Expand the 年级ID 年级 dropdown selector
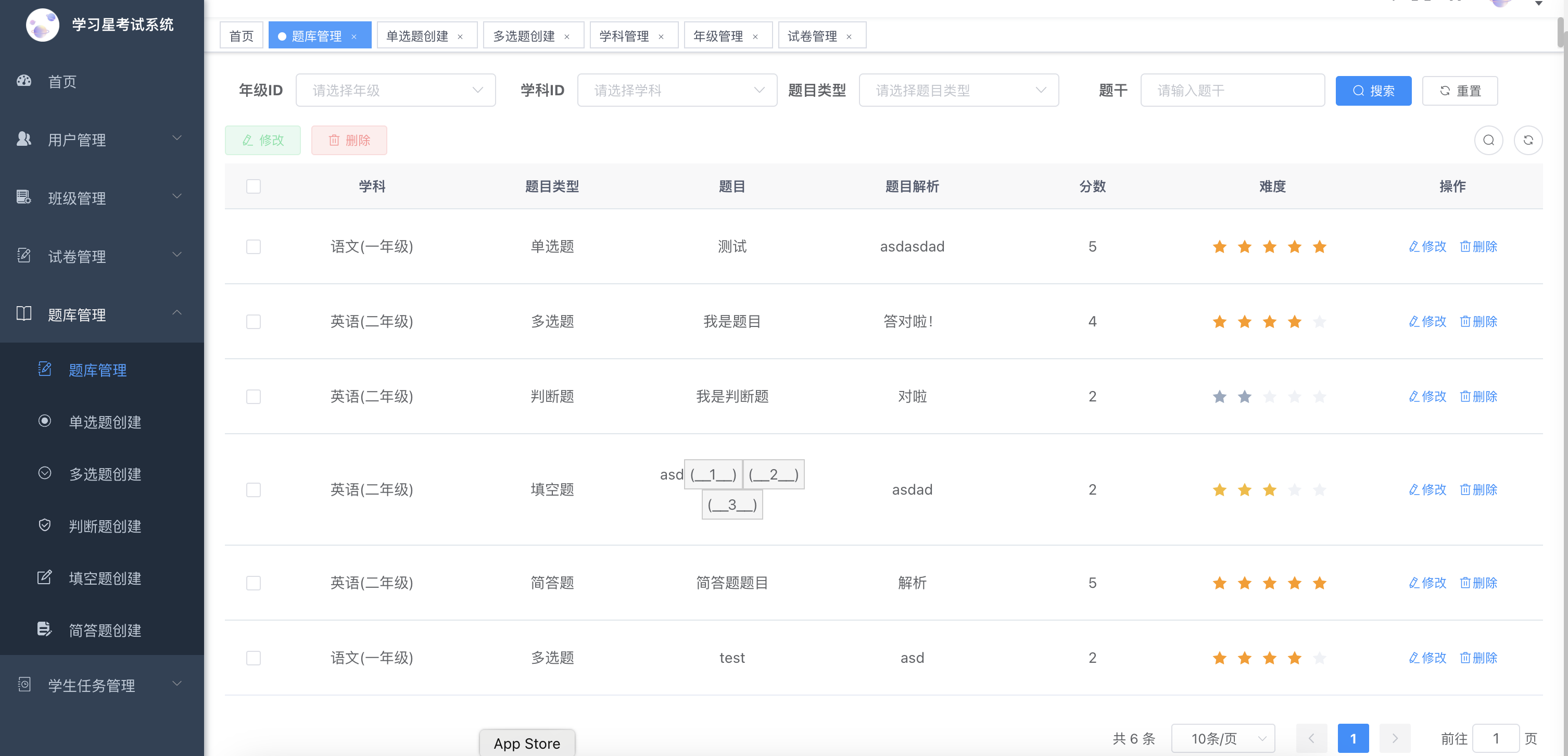Viewport: 1568px width, 756px height. (395, 90)
